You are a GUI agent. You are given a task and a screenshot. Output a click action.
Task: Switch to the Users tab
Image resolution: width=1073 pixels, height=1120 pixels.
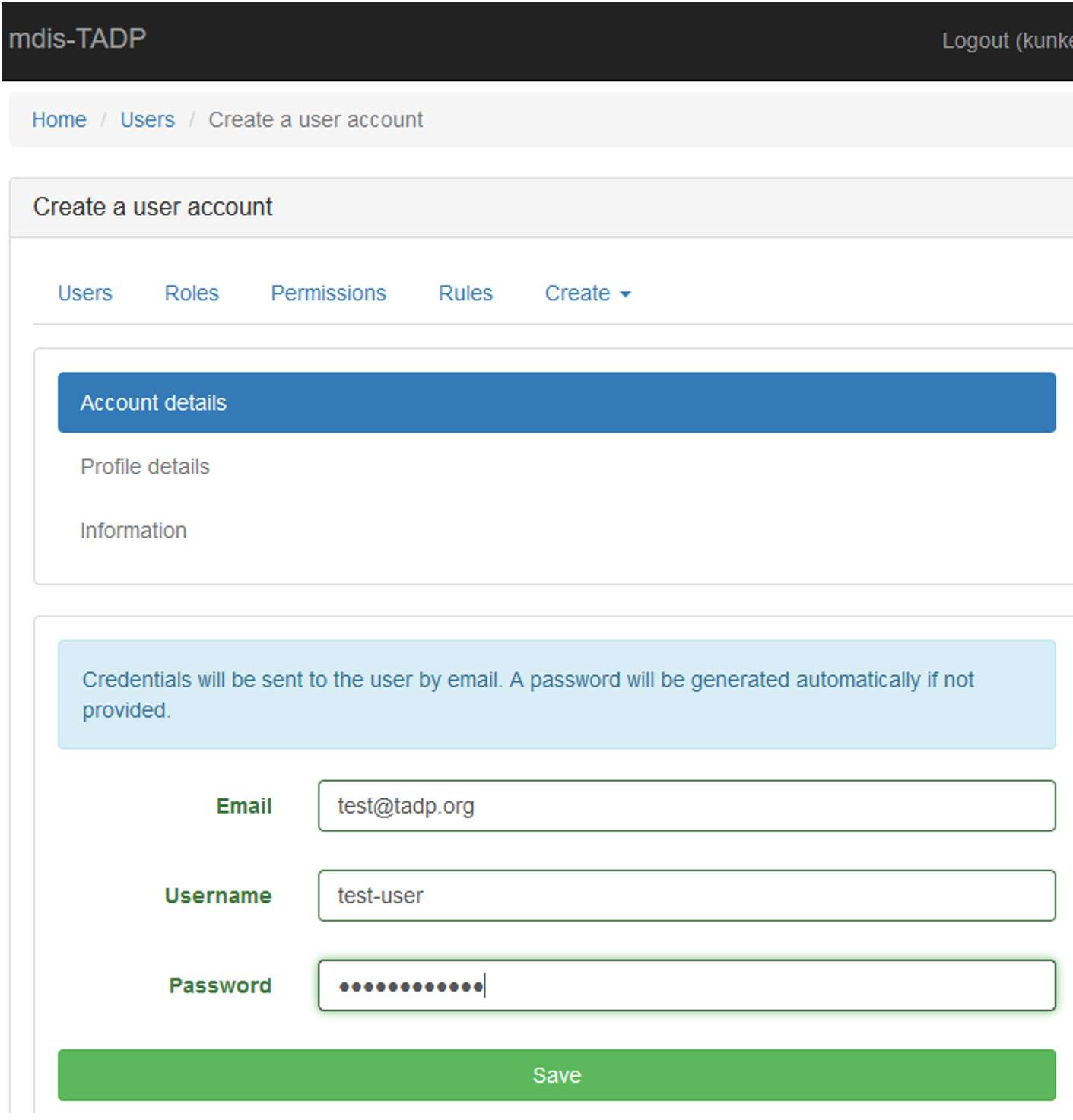click(84, 293)
